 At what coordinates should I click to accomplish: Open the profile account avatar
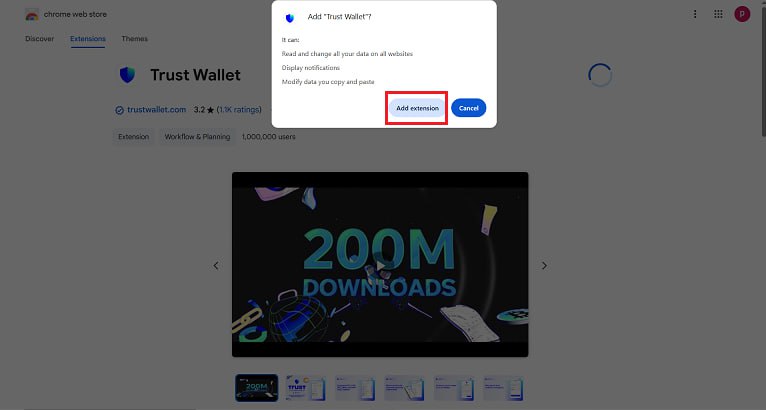(742, 14)
